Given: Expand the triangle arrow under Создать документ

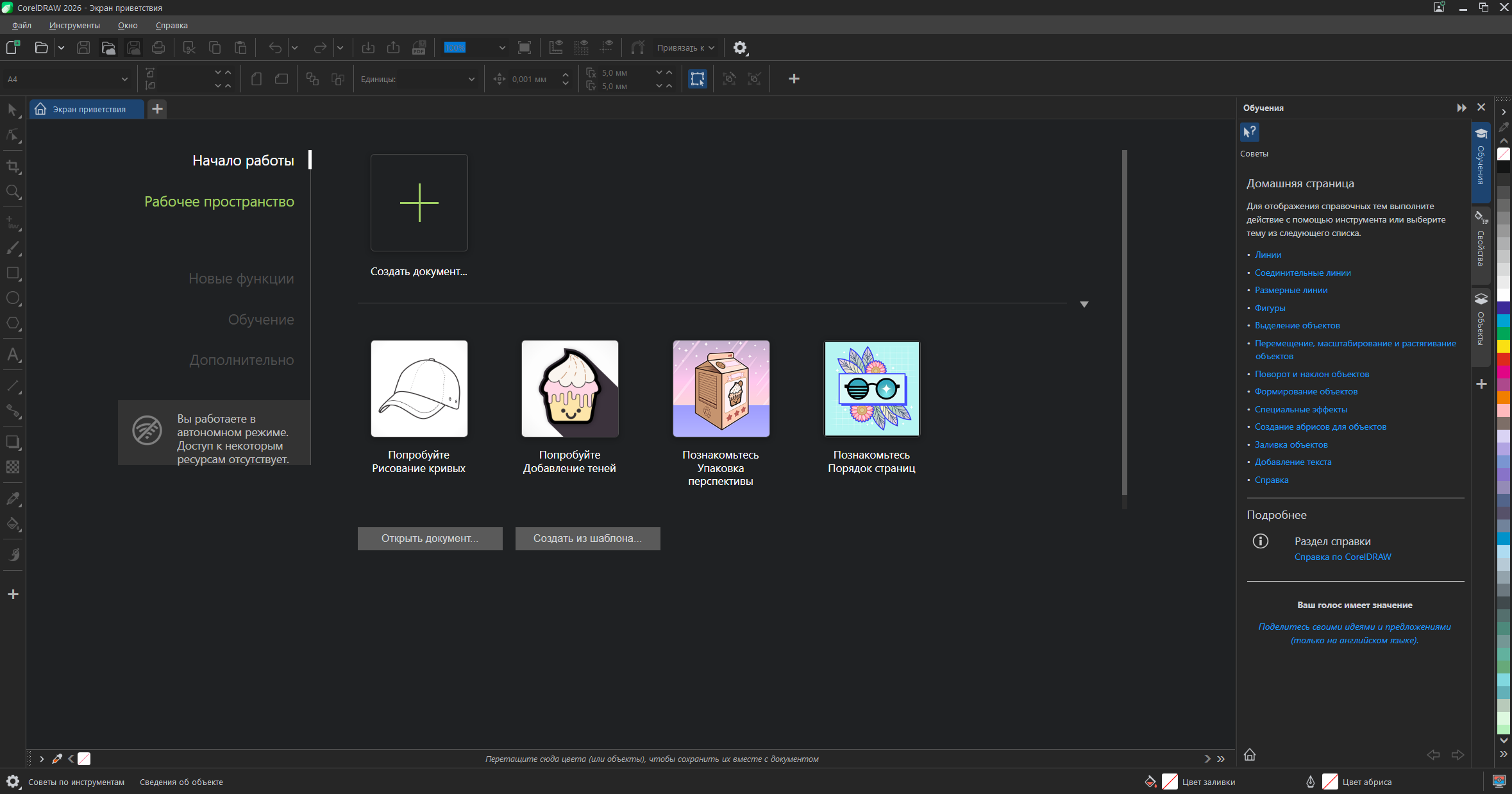Looking at the screenshot, I should pos(1084,304).
